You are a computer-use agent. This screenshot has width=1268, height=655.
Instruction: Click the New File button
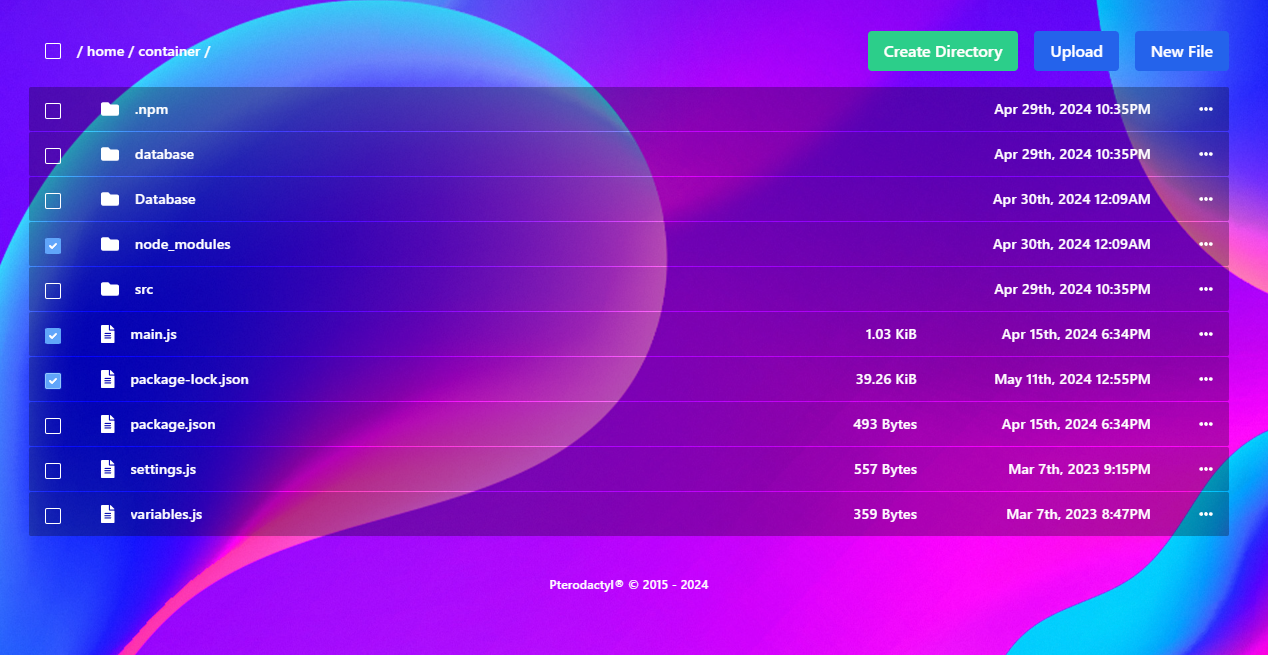[x=1182, y=51]
